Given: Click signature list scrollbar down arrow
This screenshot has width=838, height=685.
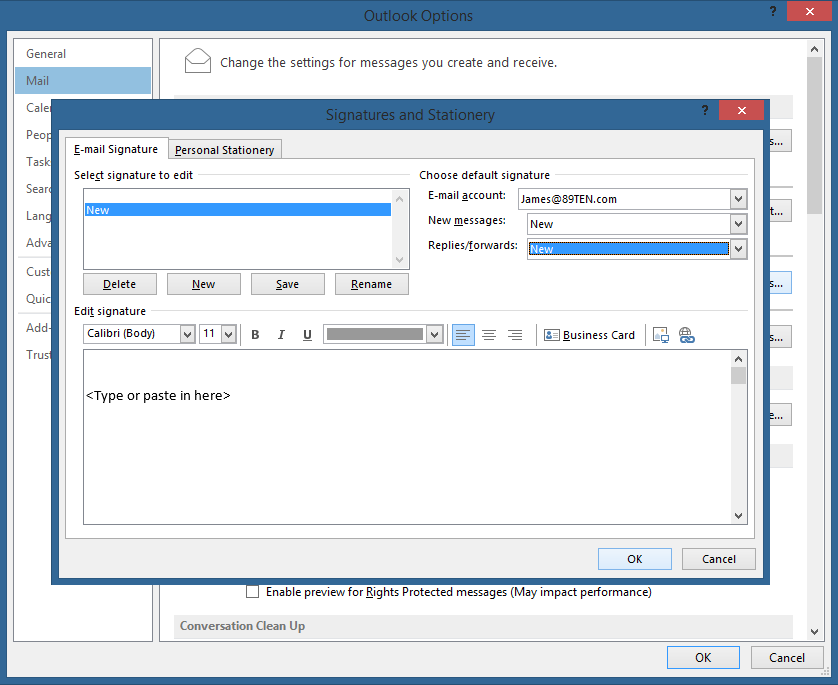Looking at the screenshot, I should [x=399, y=260].
